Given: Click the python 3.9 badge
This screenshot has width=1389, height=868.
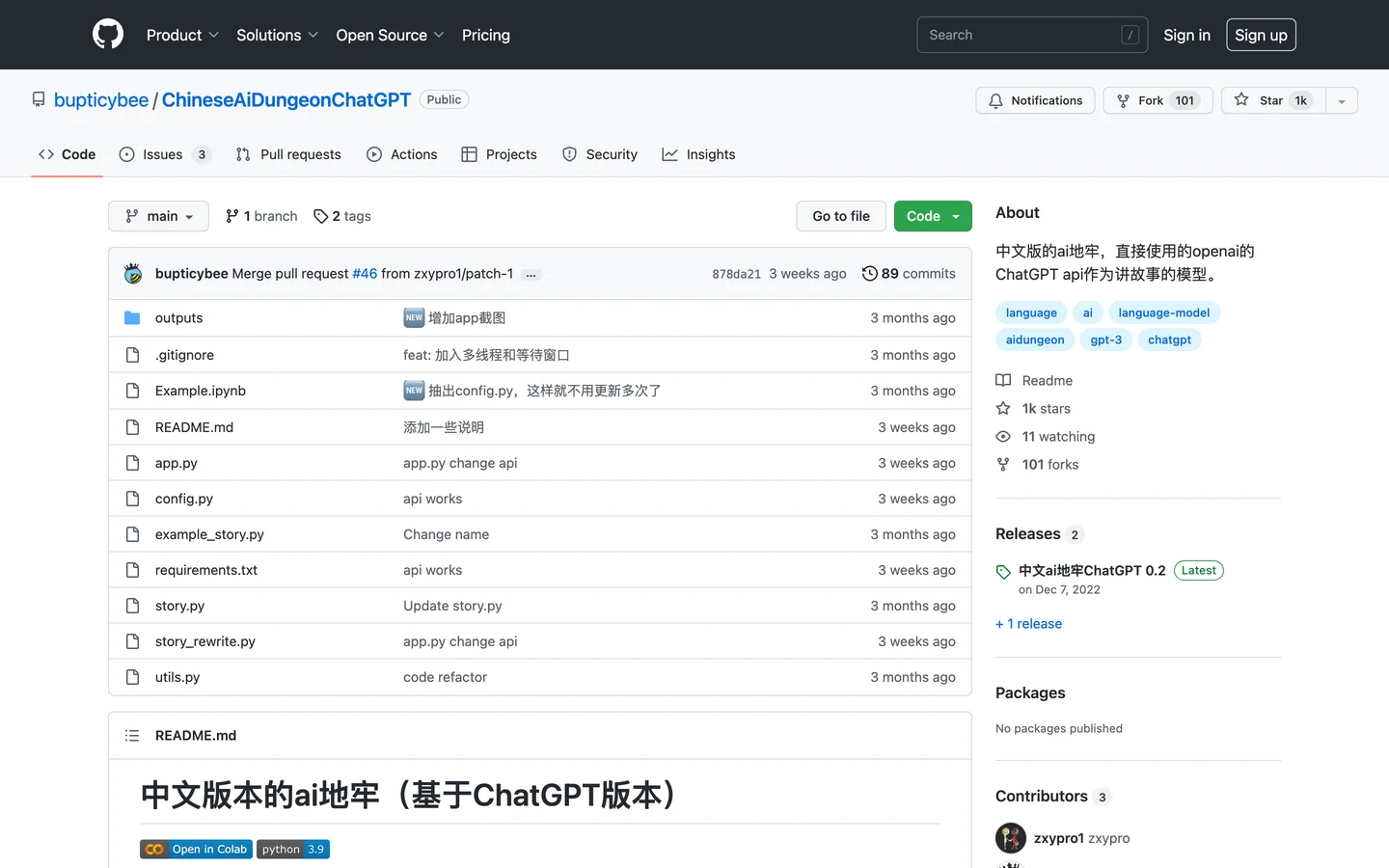Looking at the screenshot, I should click(293, 849).
